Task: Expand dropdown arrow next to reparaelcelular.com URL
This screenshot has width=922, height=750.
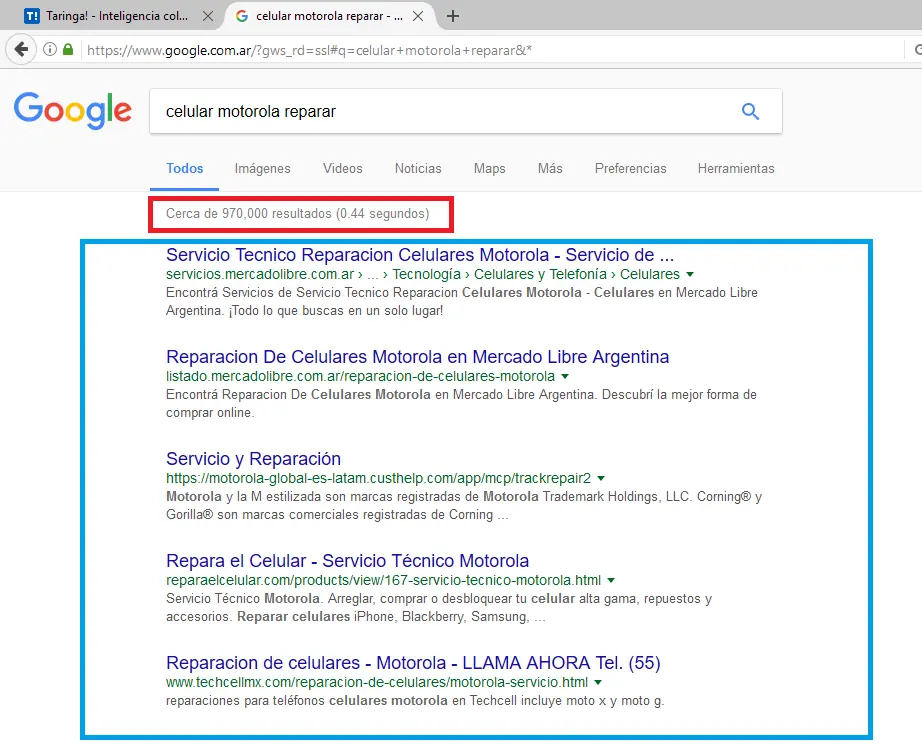Action: click(611, 581)
